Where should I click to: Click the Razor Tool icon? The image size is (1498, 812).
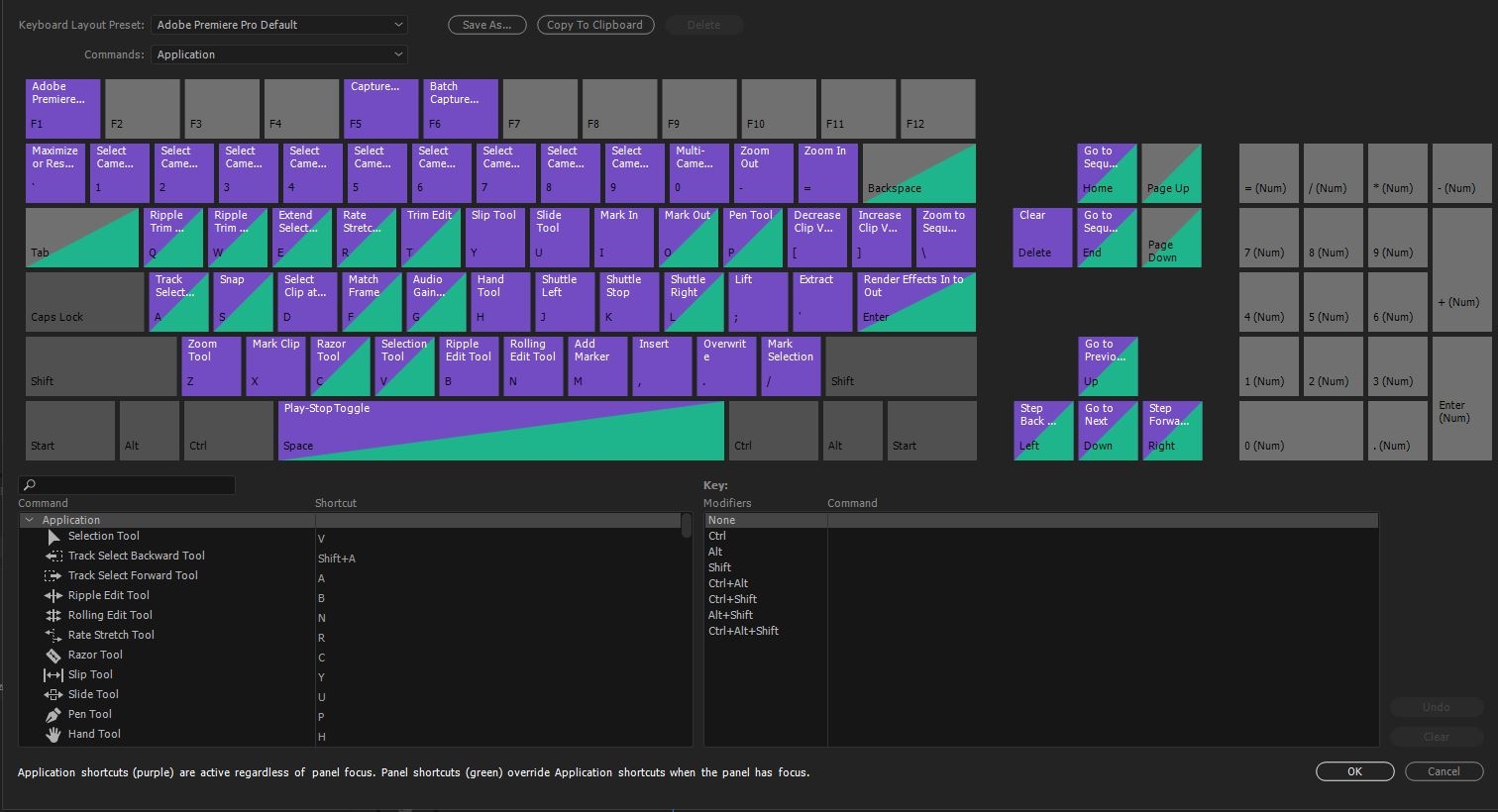(x=53, y=655)
